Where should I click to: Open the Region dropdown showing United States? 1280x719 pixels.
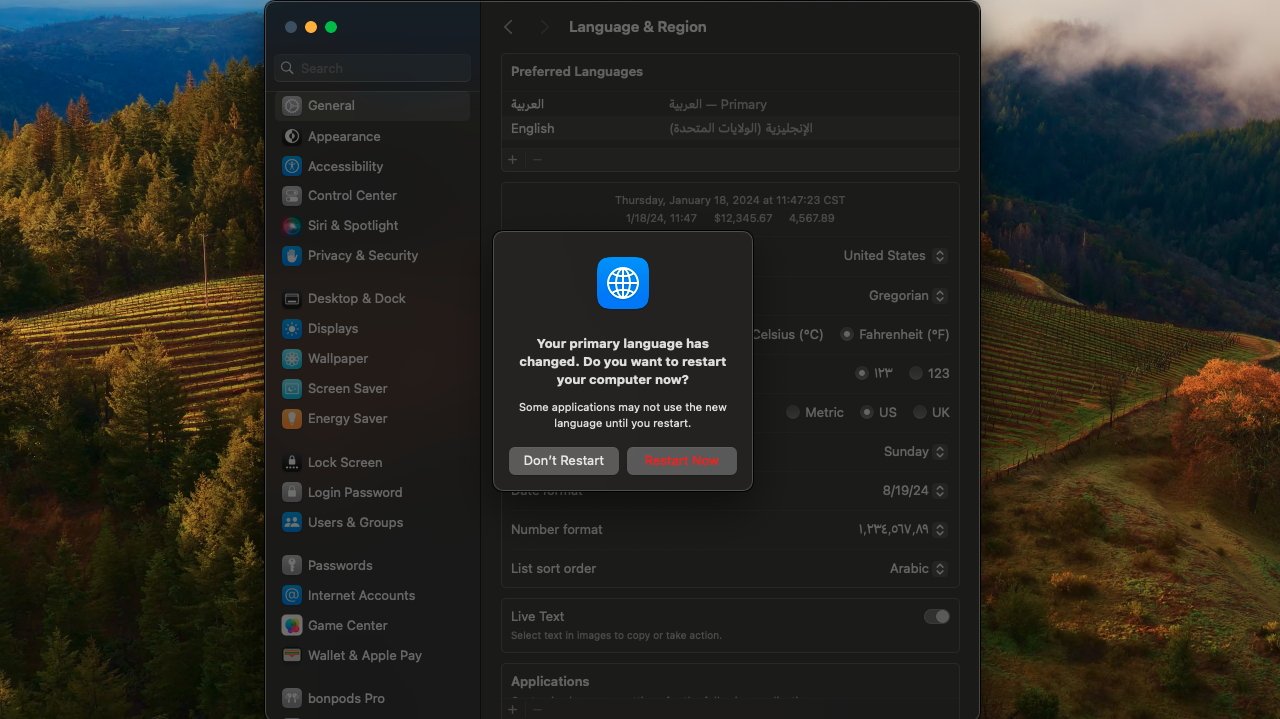895,256
